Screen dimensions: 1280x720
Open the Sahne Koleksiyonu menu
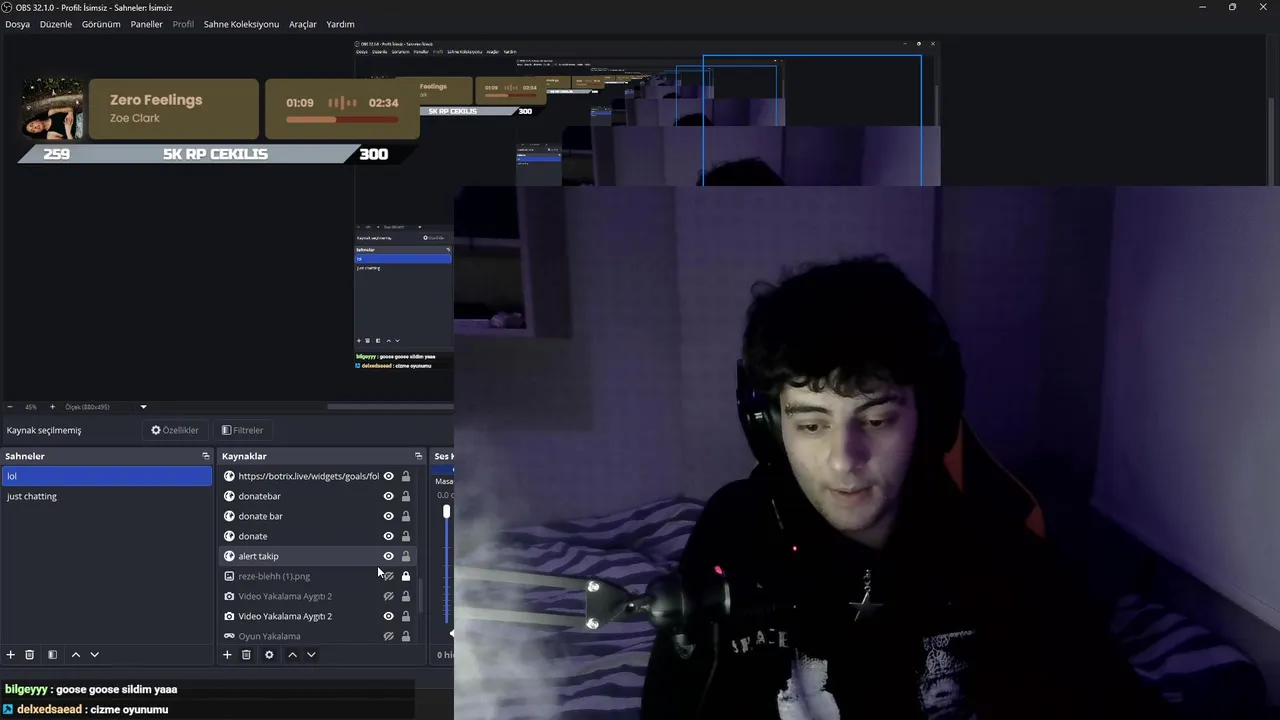[x=241, y=24]
